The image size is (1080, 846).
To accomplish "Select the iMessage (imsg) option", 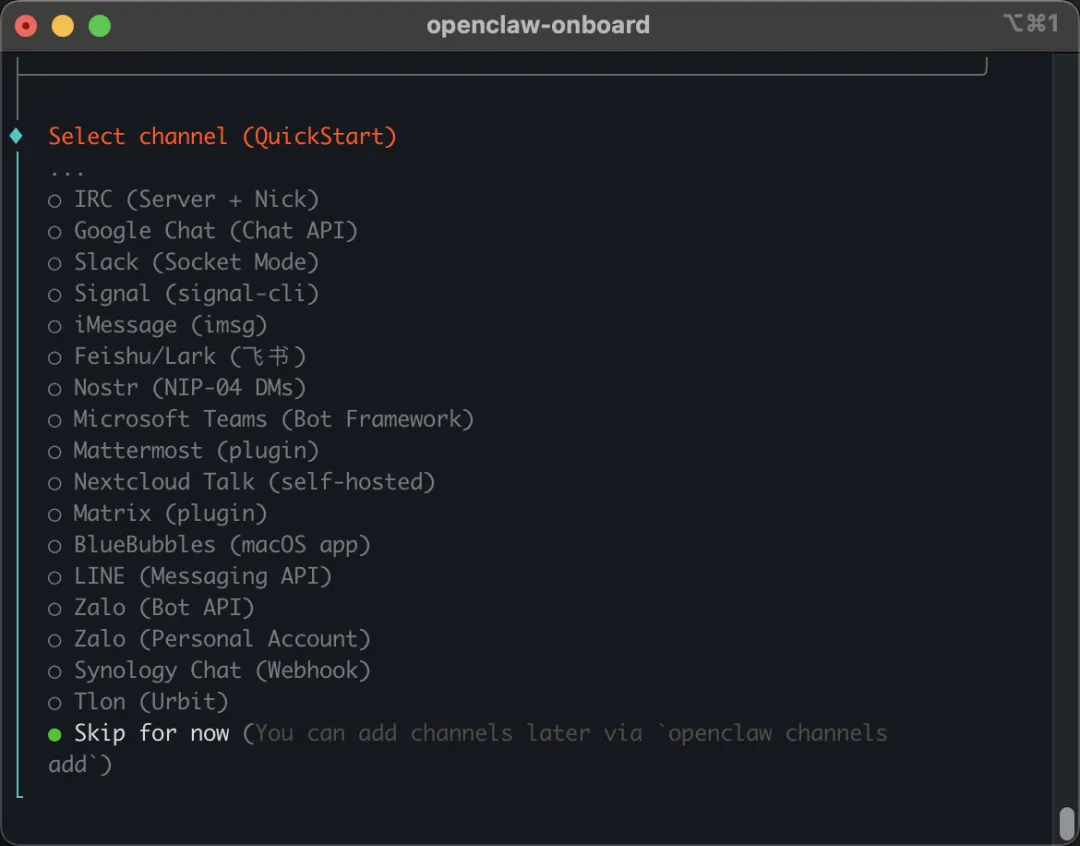I will 157,325.
